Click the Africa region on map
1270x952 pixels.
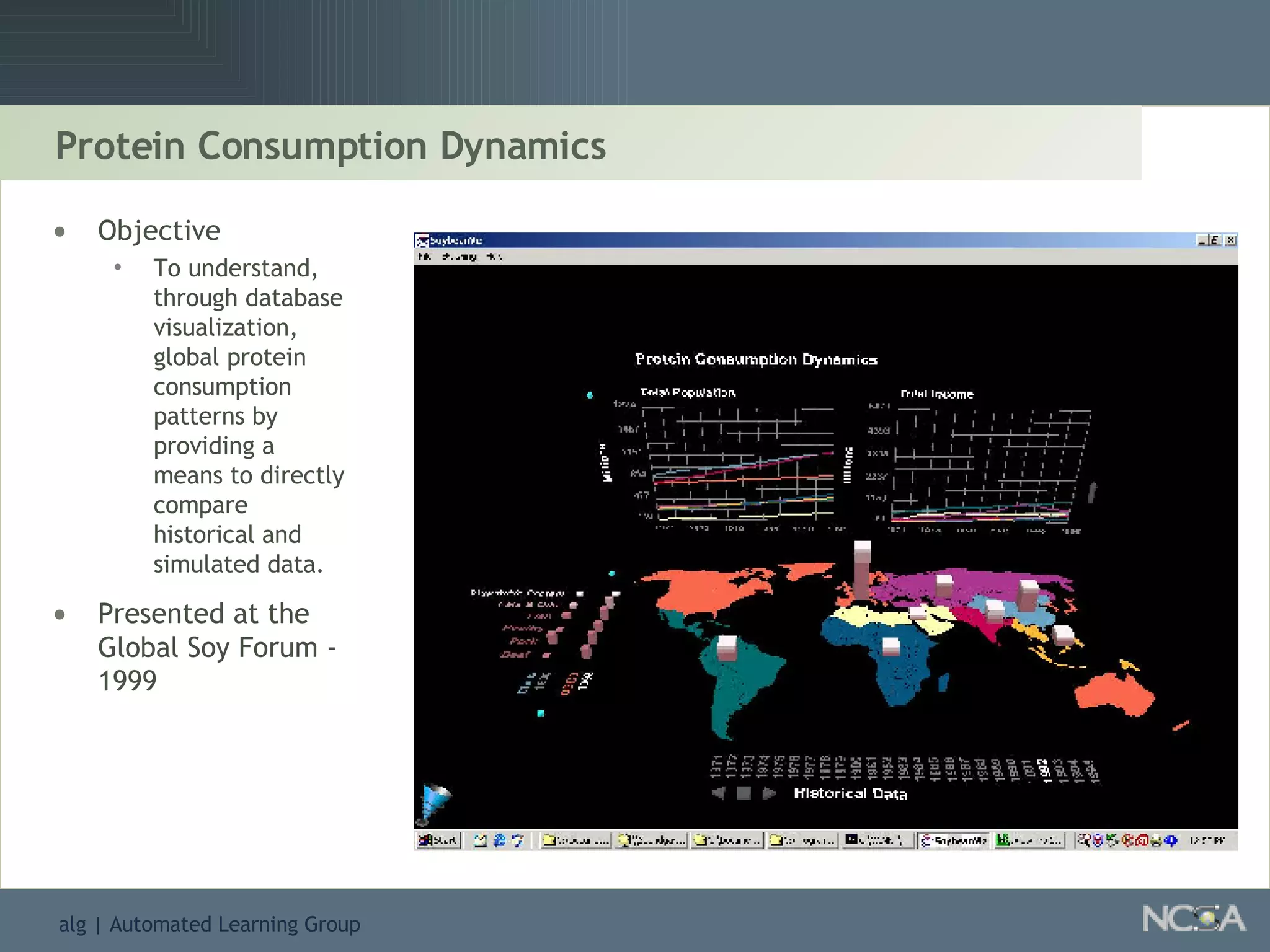click(893, 672)
